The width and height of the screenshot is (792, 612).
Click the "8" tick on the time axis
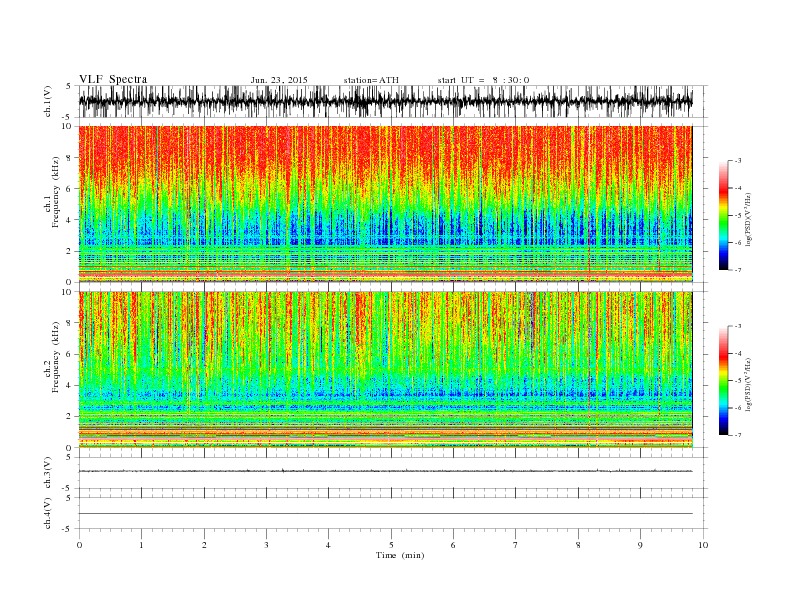pos(578,545)
